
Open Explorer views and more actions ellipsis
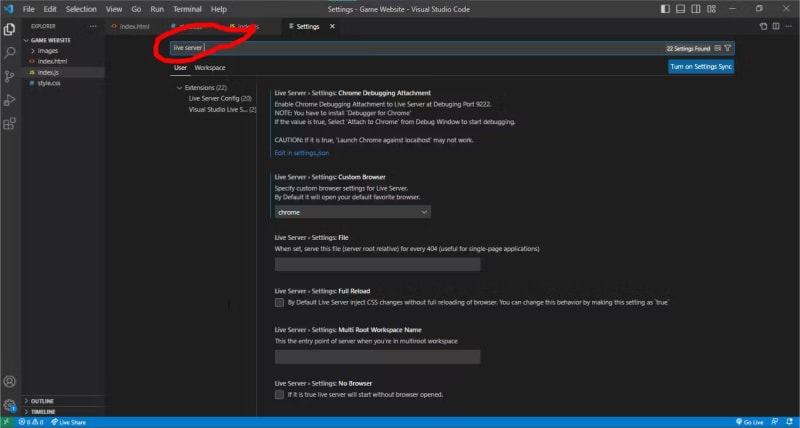(92, 26)
